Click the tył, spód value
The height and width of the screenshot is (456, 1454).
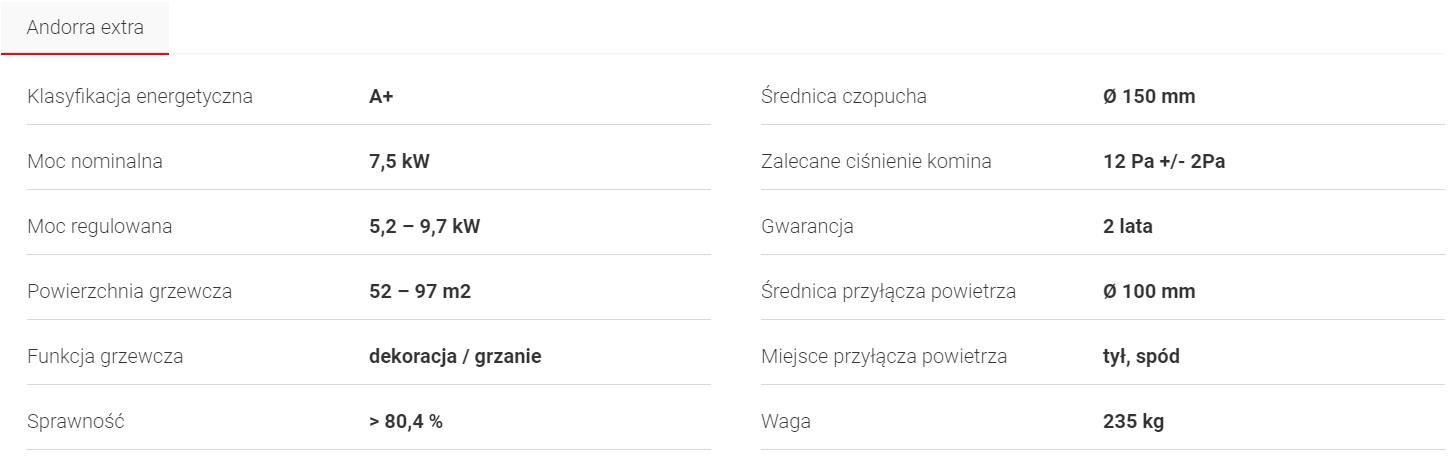[x=1141, y=356]
